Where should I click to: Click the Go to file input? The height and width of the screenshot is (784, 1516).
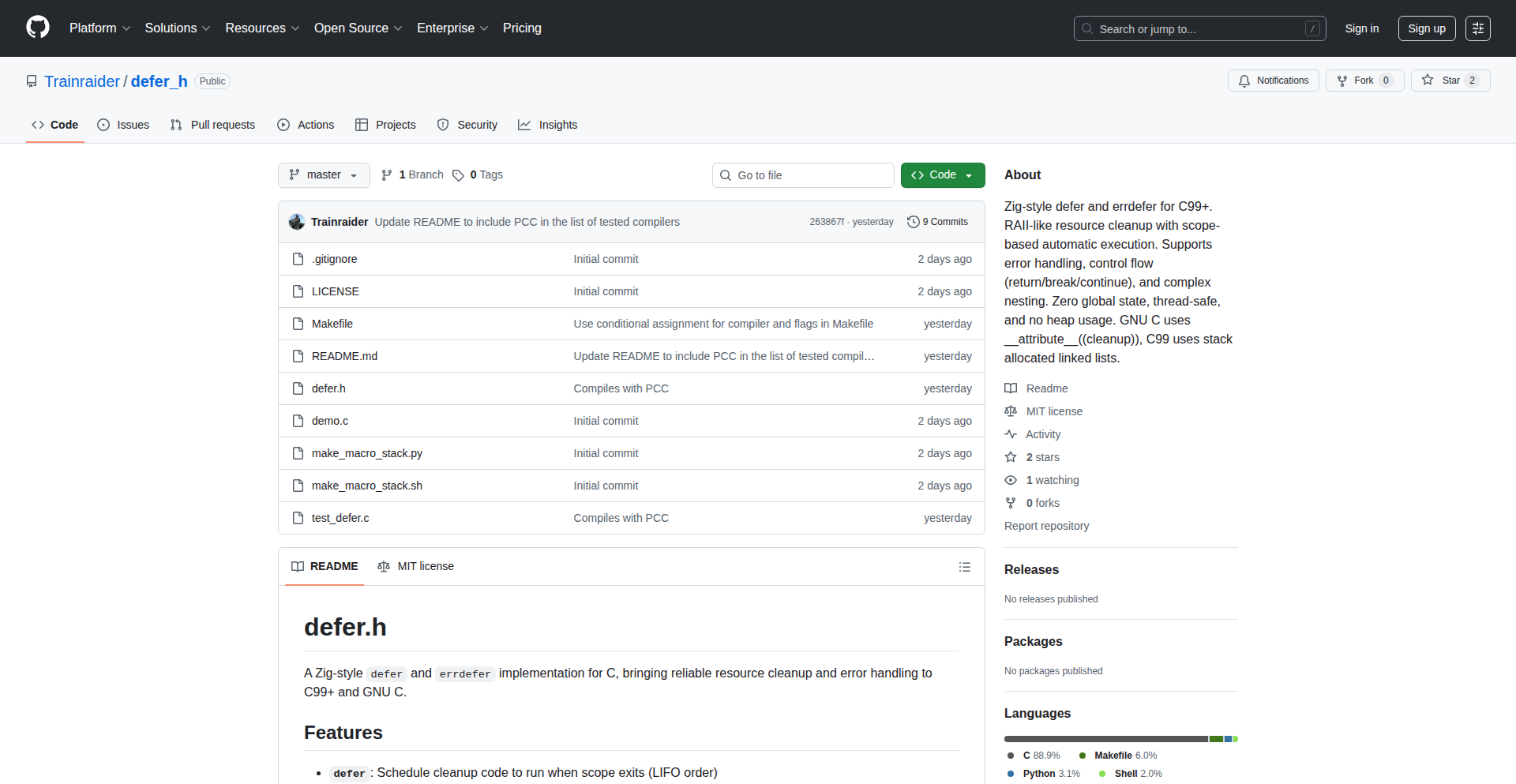803,175
